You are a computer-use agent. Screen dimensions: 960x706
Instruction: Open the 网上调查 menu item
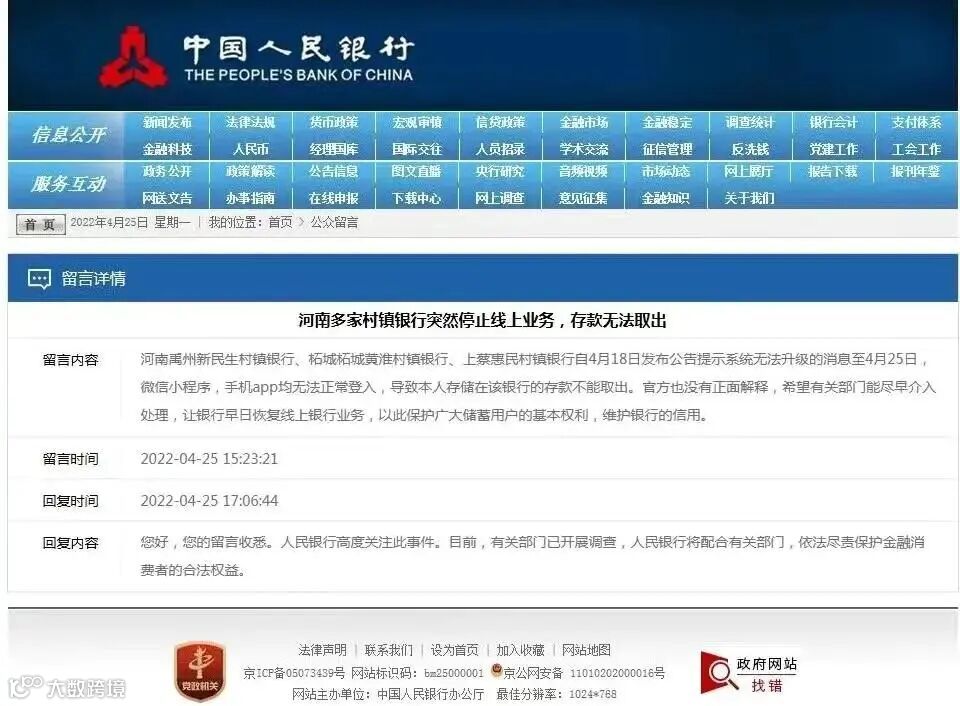click(x=500, y=198)
